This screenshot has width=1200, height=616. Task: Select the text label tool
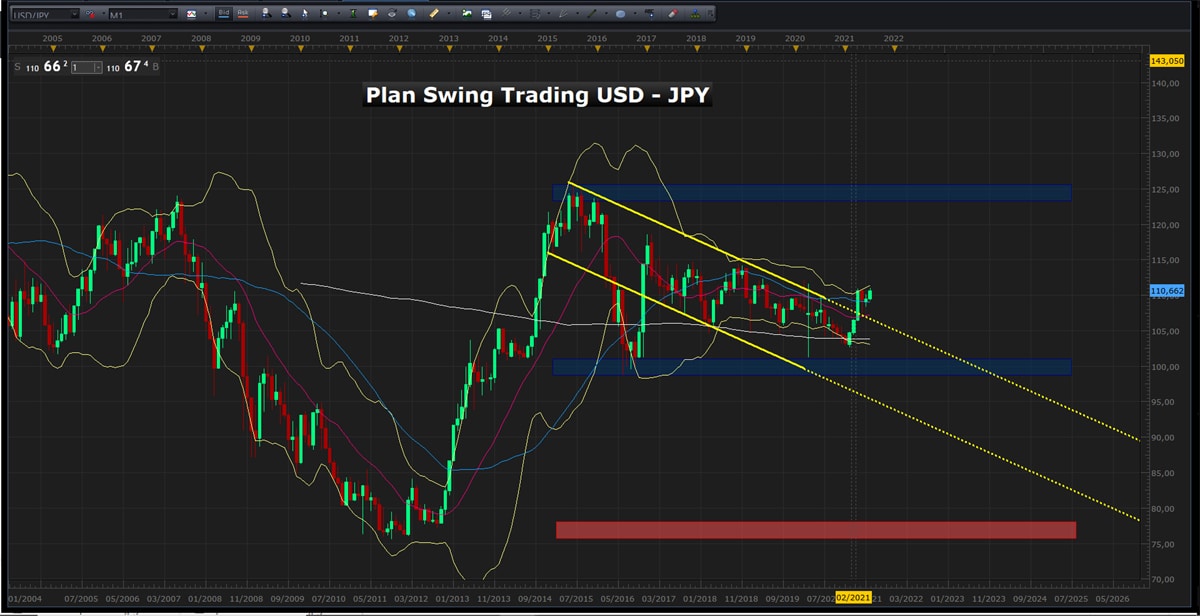click(650, 14)
